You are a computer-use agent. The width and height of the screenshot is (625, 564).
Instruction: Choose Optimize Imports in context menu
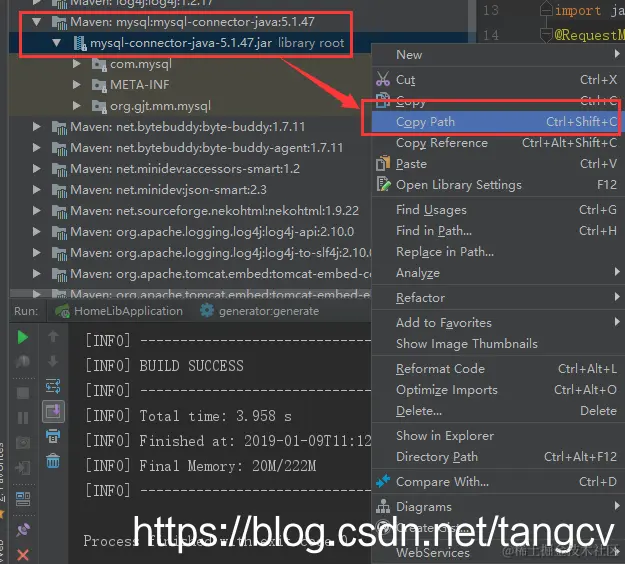pyautogui.click(x=498, y=390)
